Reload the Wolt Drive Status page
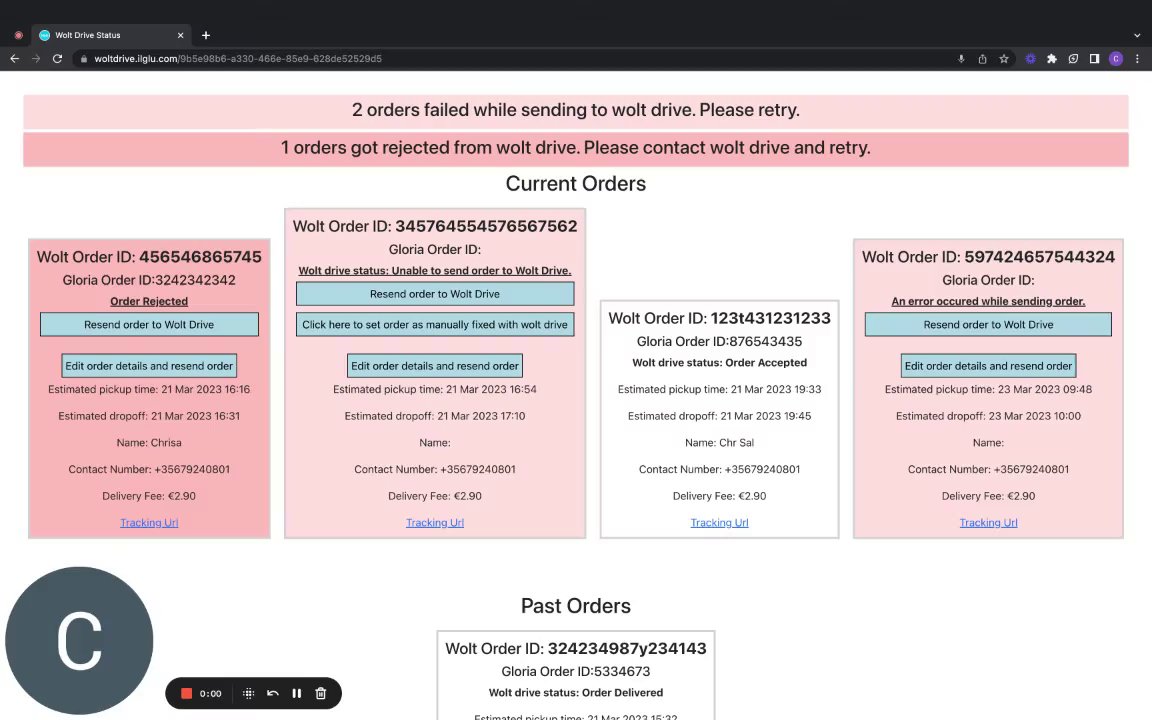Screen dimensions: 1152x720 (x=57, y=59)
